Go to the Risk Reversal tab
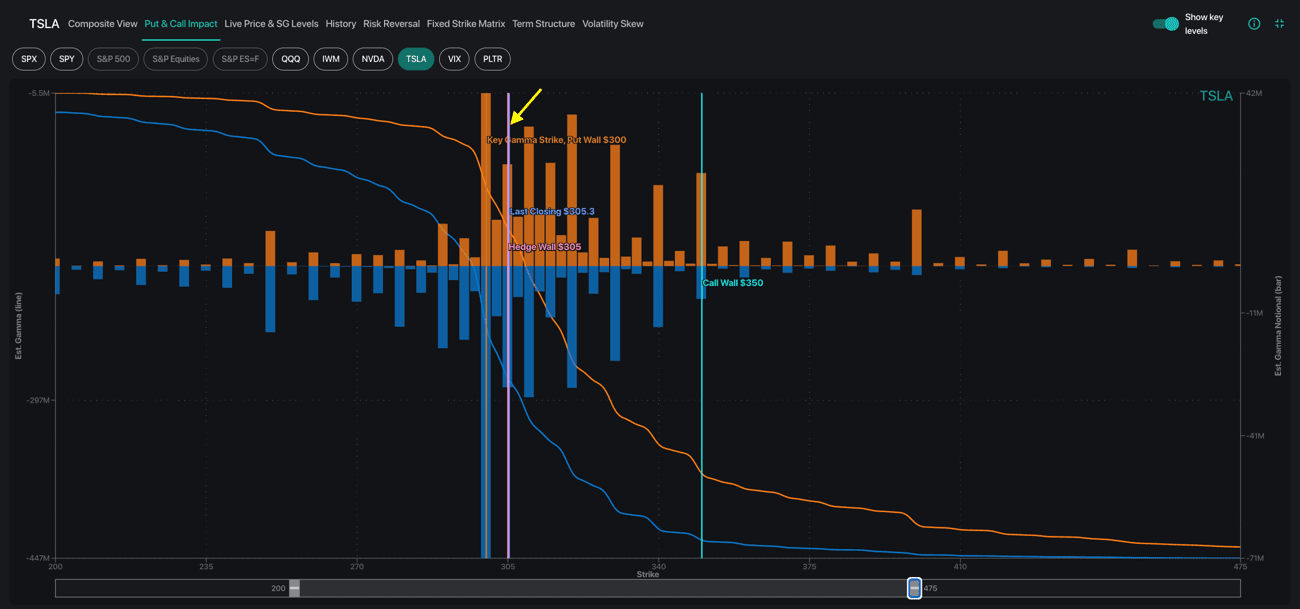 click(x=392, y=23)
